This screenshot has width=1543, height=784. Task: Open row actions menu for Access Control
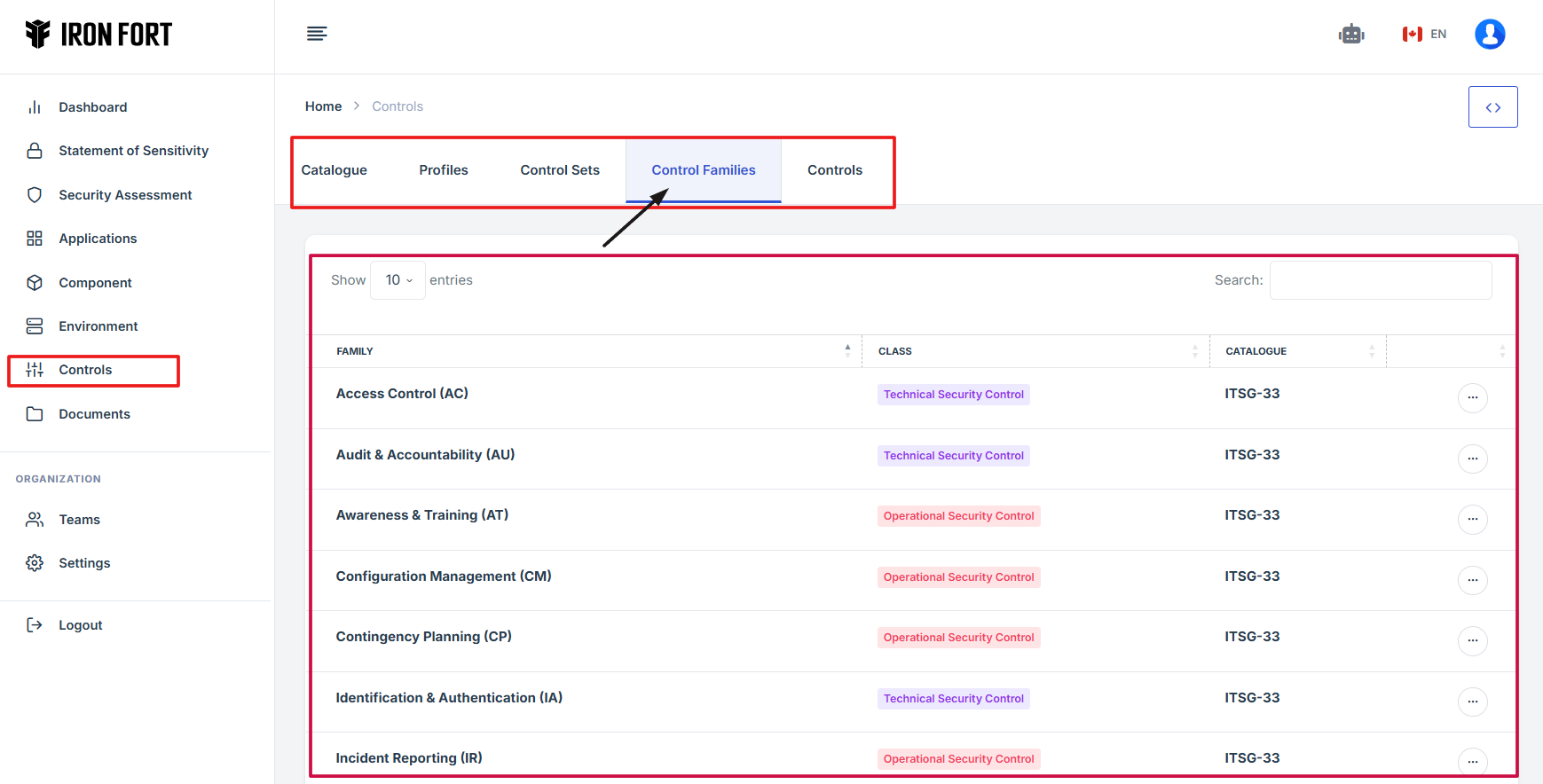coord(1472,397)
